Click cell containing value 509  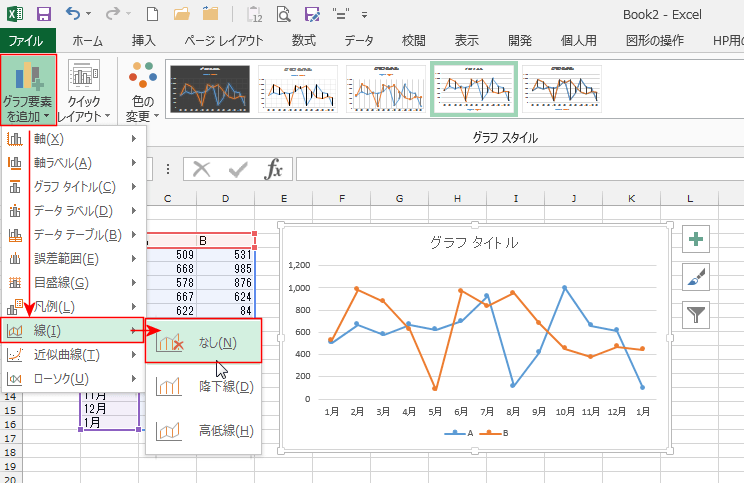pos(171,255)
